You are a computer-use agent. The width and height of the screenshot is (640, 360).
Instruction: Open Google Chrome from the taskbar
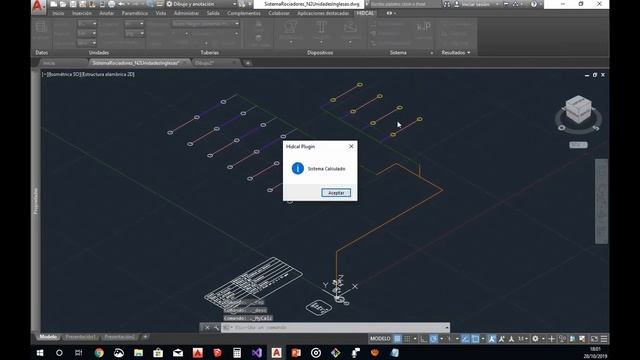point(99,353)
